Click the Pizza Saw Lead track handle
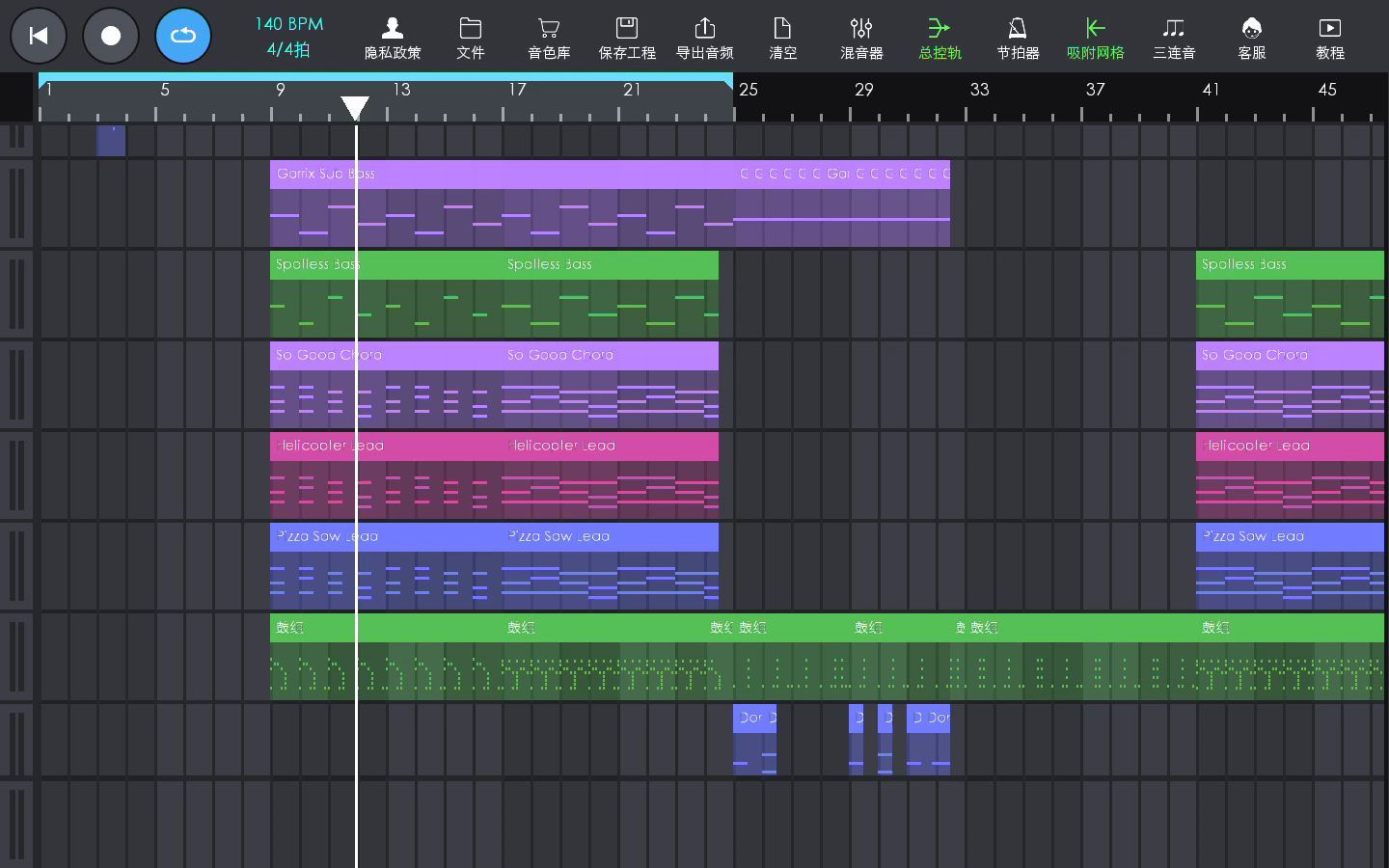 16,566
